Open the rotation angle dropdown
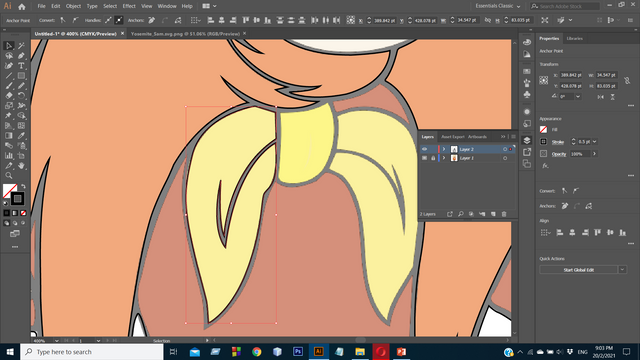The image size is (640, 360). [578, 97]
